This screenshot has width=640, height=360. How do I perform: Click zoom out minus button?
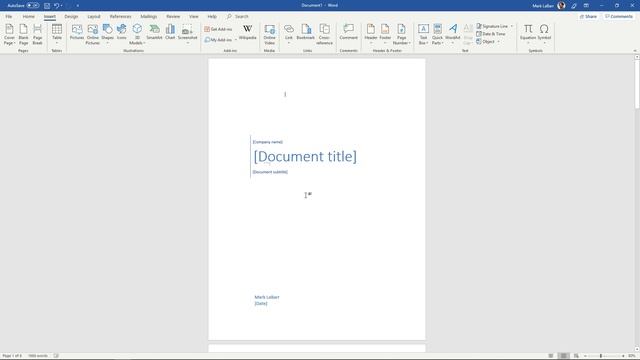[x=585, y=356]
